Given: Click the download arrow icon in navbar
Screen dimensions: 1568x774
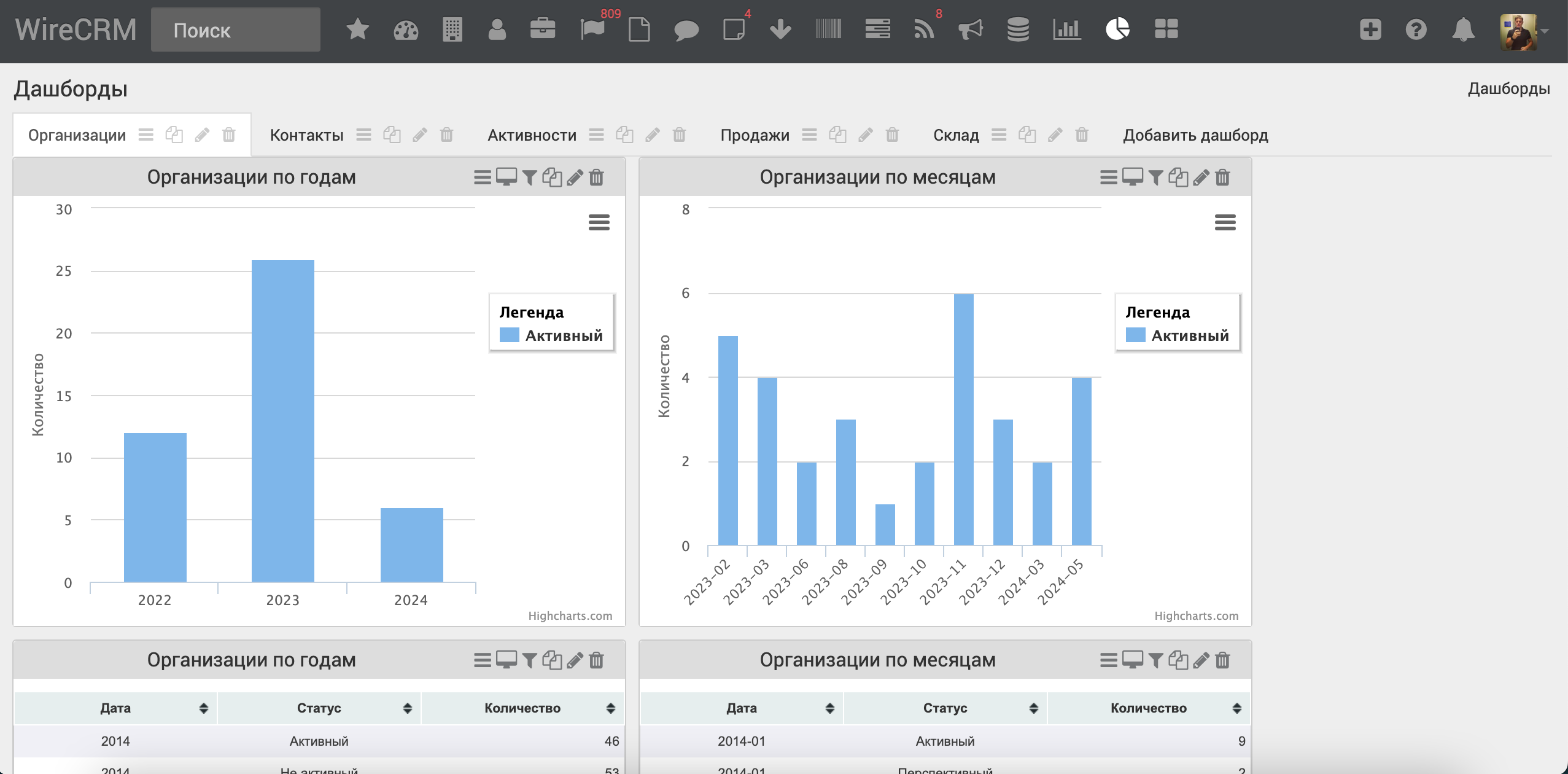Looking at the screenshot, I should (x=780, y=29).
